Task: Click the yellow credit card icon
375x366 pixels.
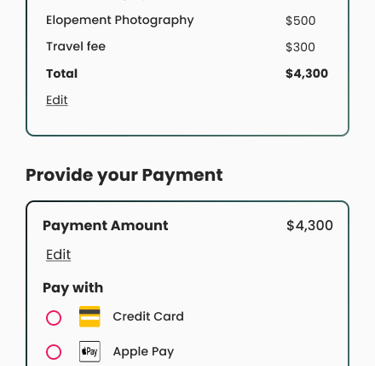Action: click(90, 316)
